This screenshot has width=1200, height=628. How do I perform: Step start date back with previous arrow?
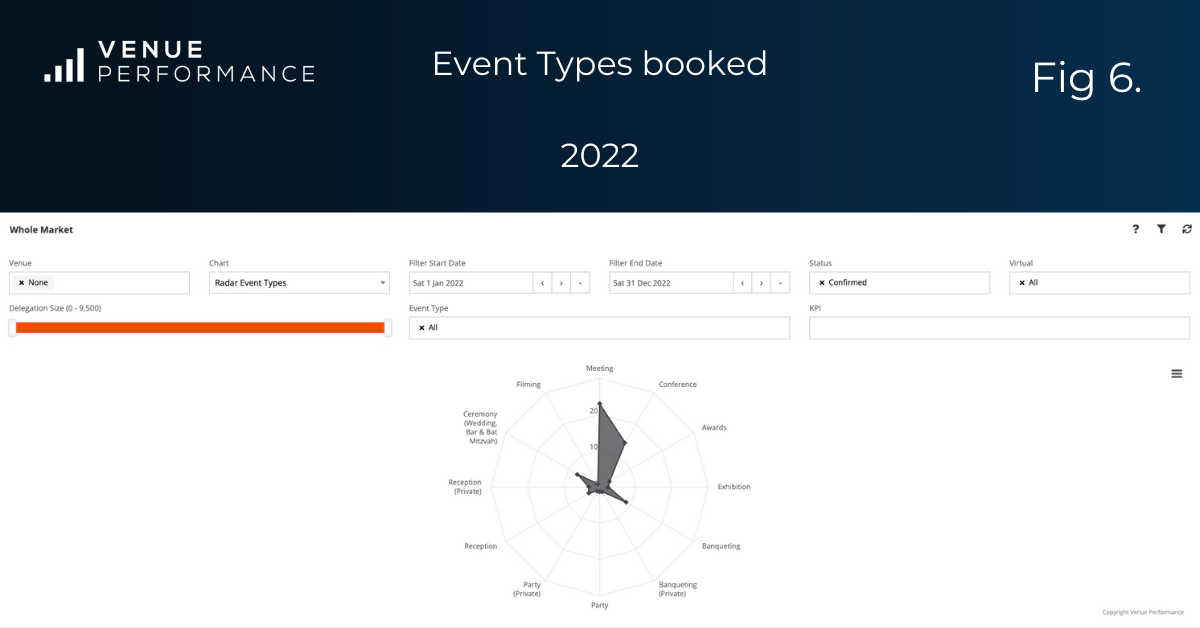coord(542,283)
